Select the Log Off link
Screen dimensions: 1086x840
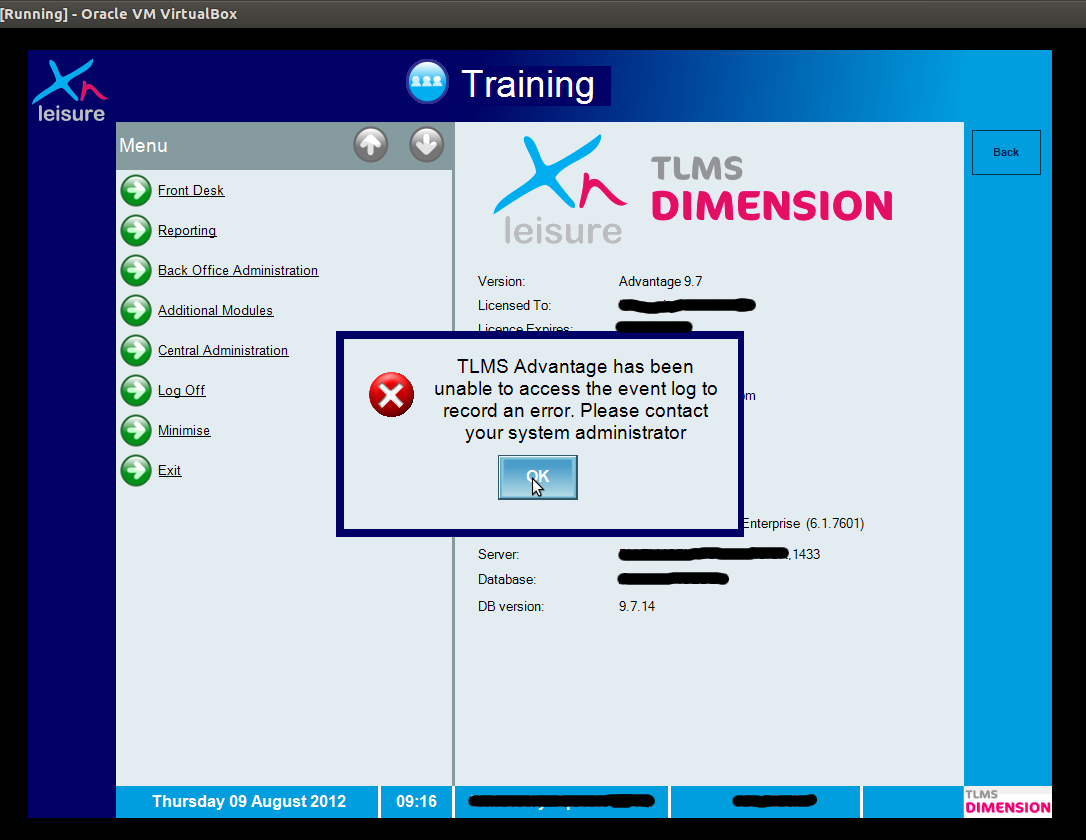(181, 391)
